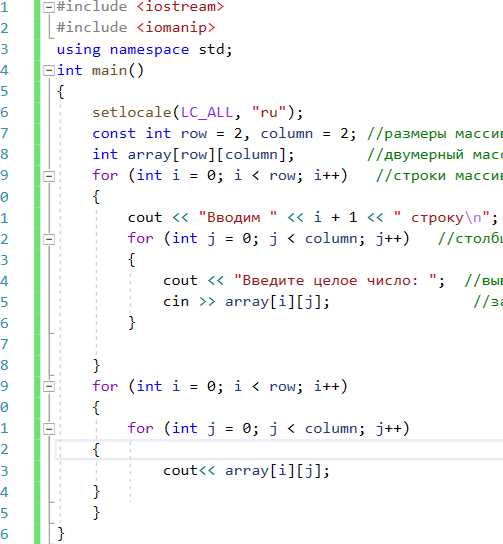
Task: Click the final closing brace of main
Action: (x=61, y=534)
